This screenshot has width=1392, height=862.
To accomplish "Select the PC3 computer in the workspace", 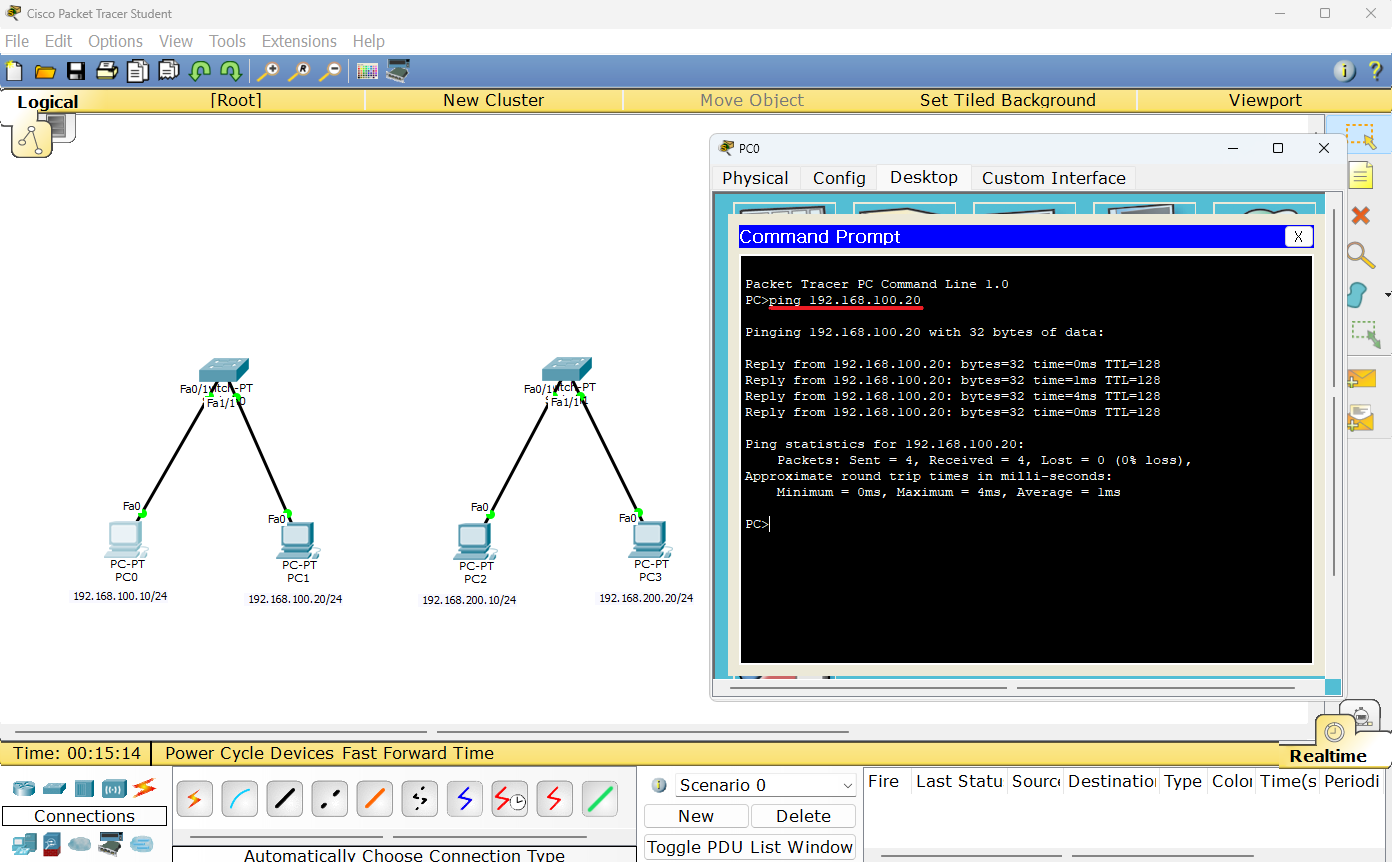I will click(x=650, y=540).
